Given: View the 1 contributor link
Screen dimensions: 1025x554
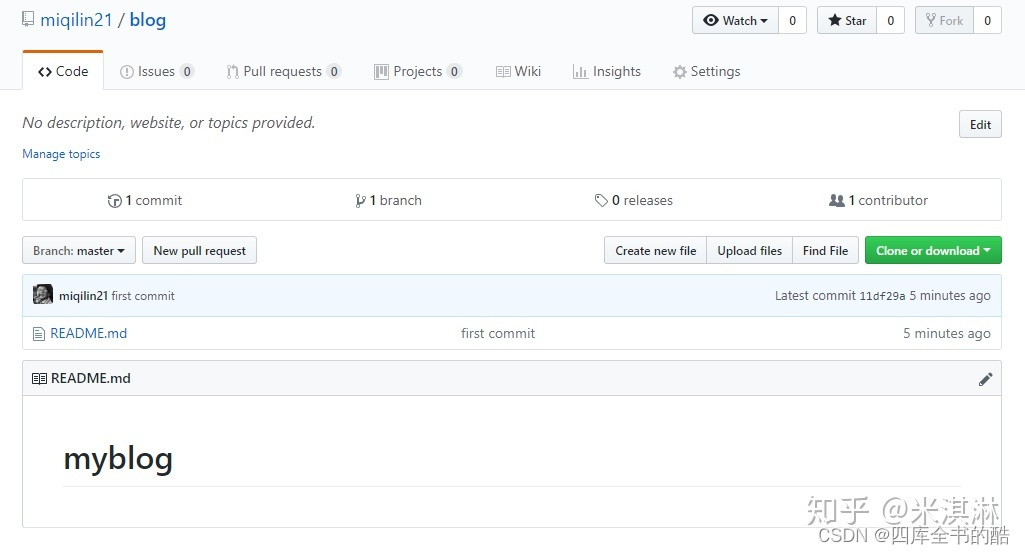Looking at the screenshot, I should click(x=878, y=200).
